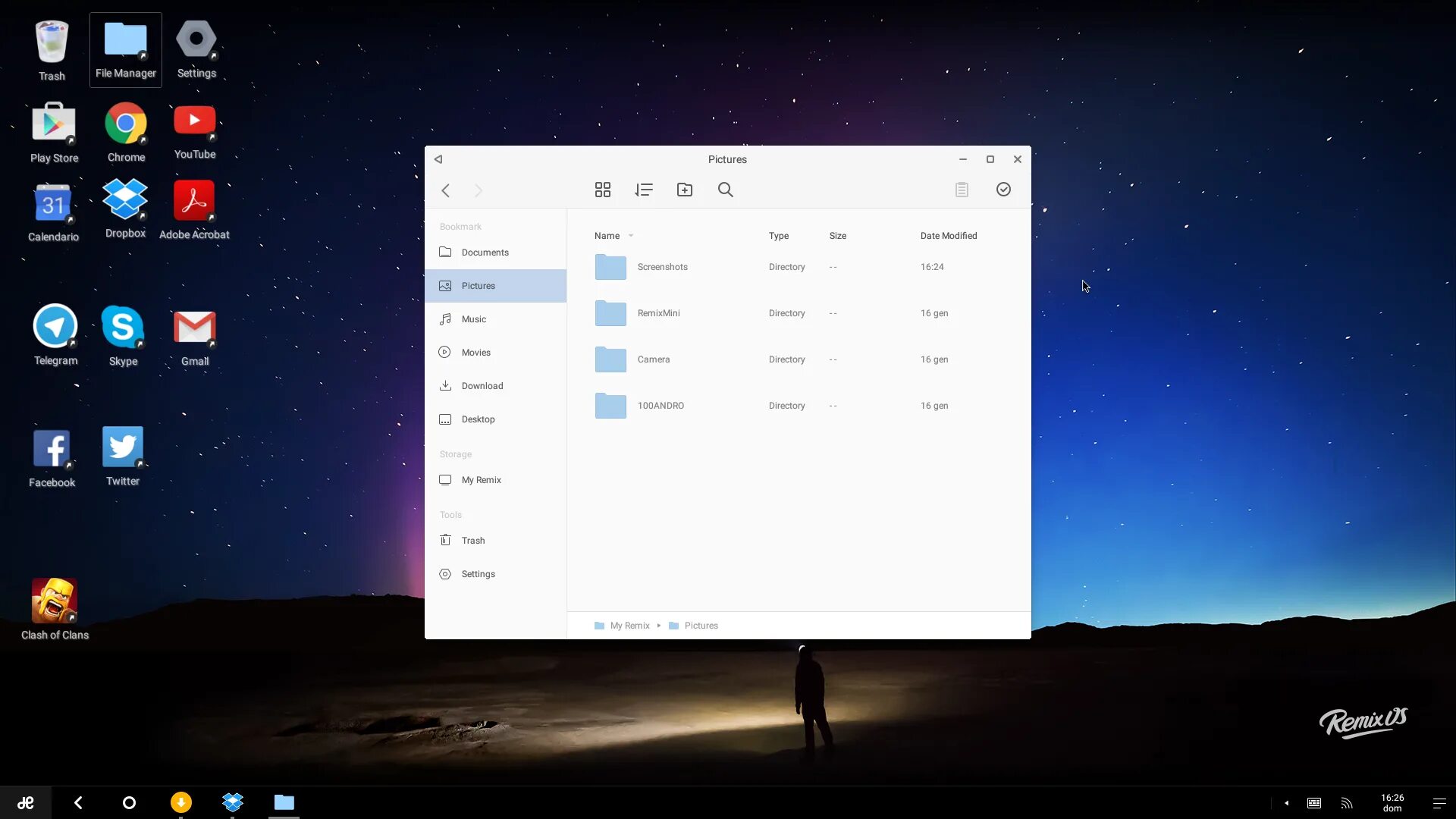Go back to previous folder
The image size is (1456, 819).
[446, 190]
